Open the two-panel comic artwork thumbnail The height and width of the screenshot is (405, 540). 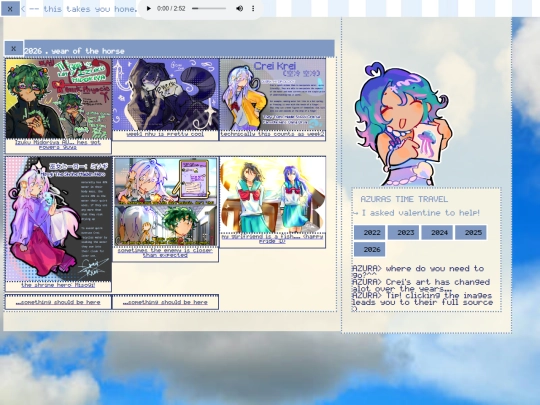coord(166,202)
